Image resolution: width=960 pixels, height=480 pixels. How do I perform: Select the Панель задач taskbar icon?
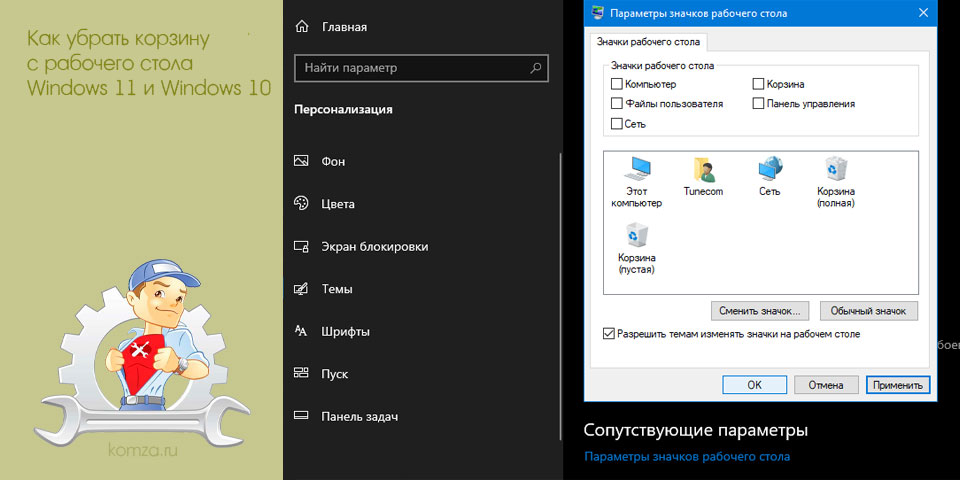pos(301,416)
